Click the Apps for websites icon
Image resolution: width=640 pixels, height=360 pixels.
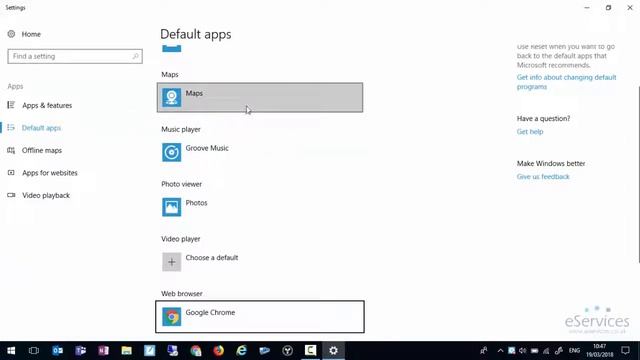11,173
